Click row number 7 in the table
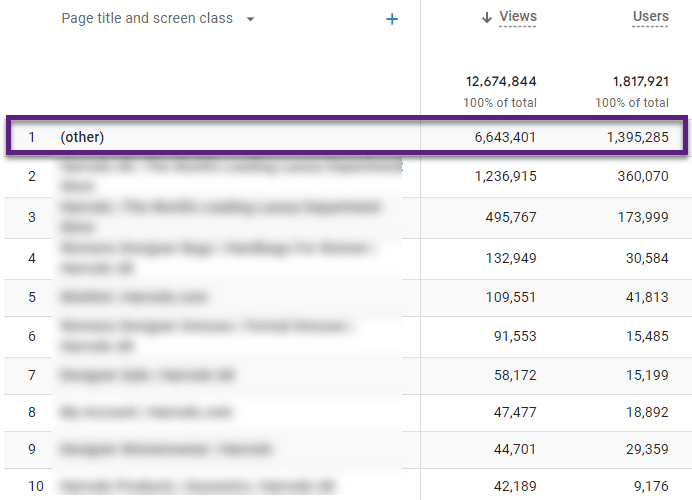The image size is (692, 500). point(32,376)
